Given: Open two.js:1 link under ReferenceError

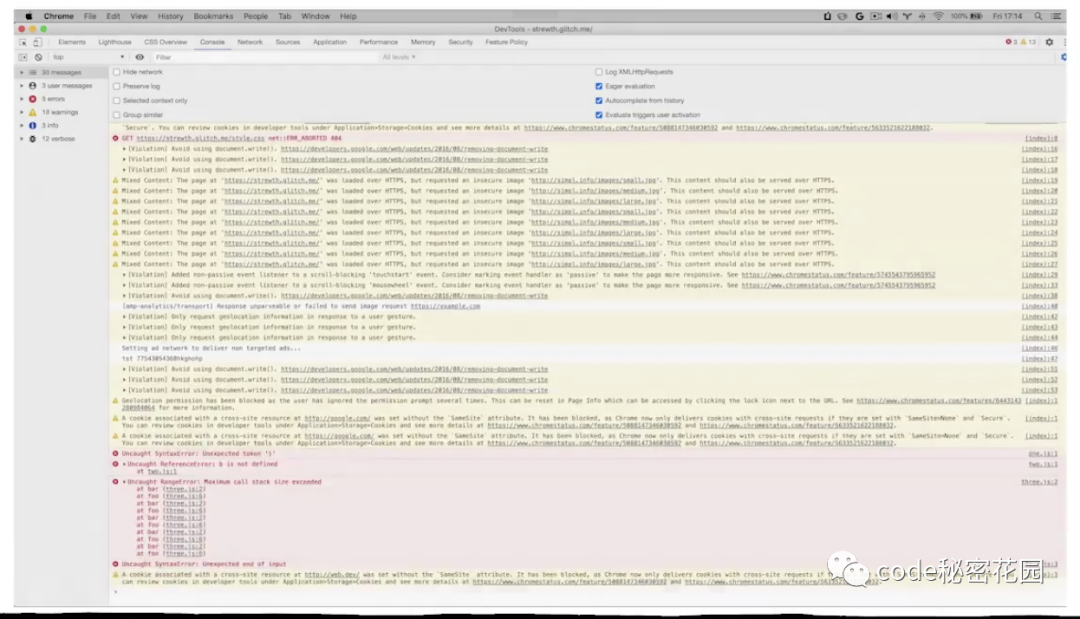Looking at the screenshot, I should (x=162, y=472).
